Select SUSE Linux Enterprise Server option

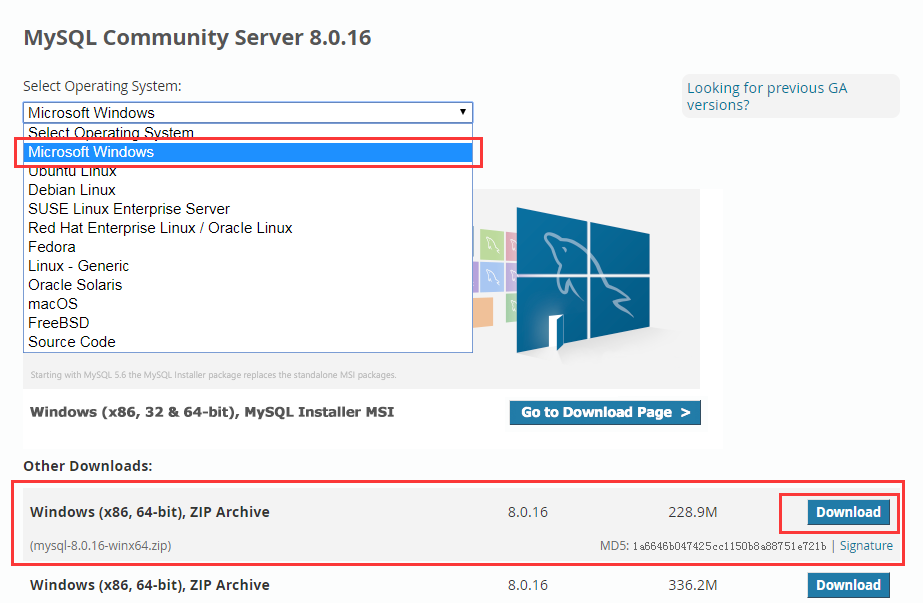[x=129, y=209]
